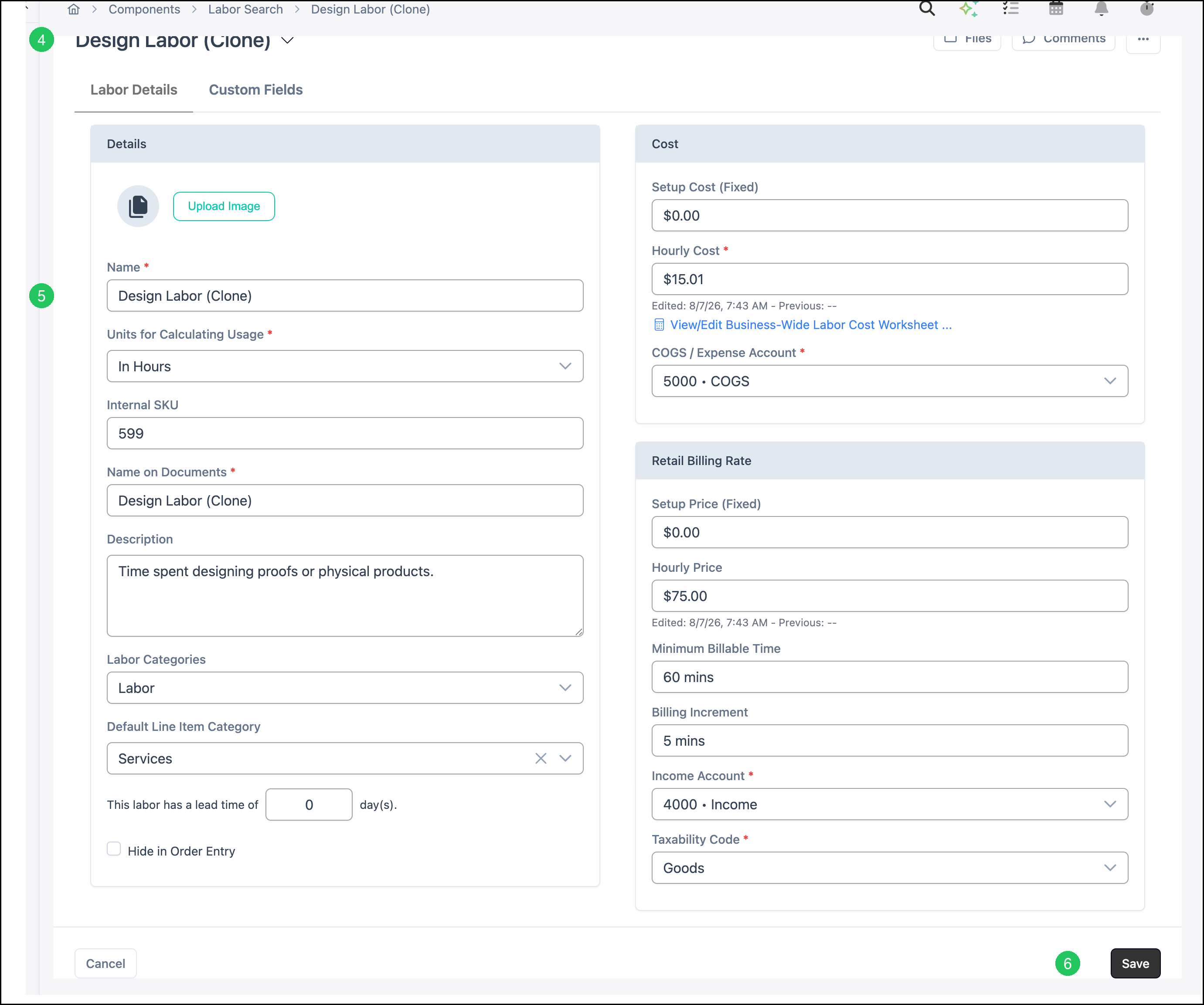Open the task checklist icon
The width and height of the screenshot is (1204, 1005).
(x=1011, y=9)
